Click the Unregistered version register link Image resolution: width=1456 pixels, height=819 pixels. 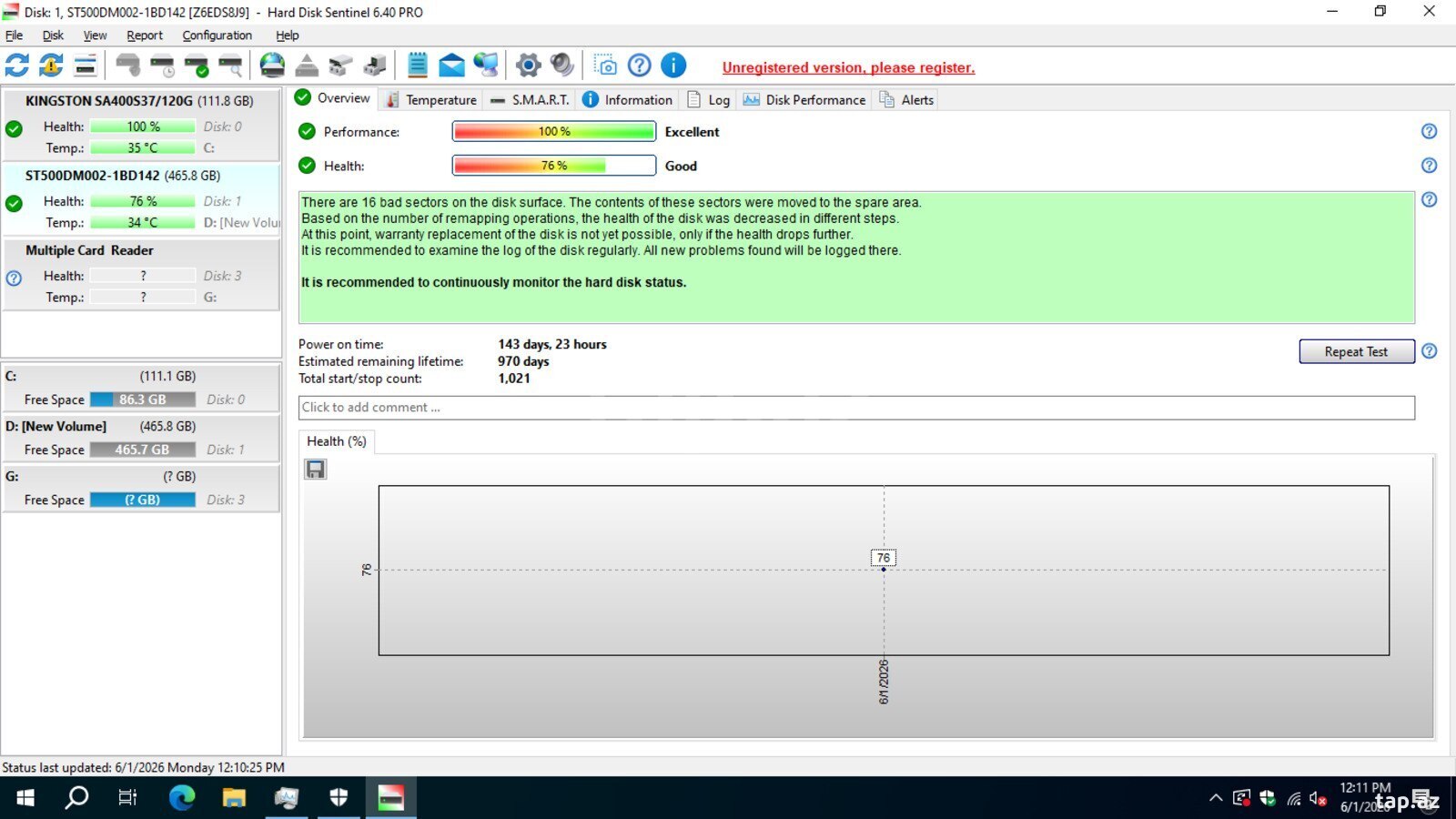pos(848,67)
